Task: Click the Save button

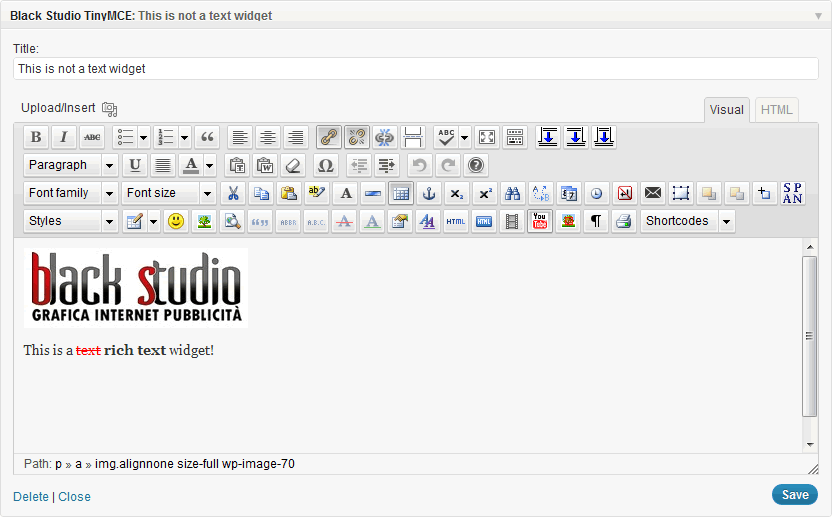Action: (795, 495)
